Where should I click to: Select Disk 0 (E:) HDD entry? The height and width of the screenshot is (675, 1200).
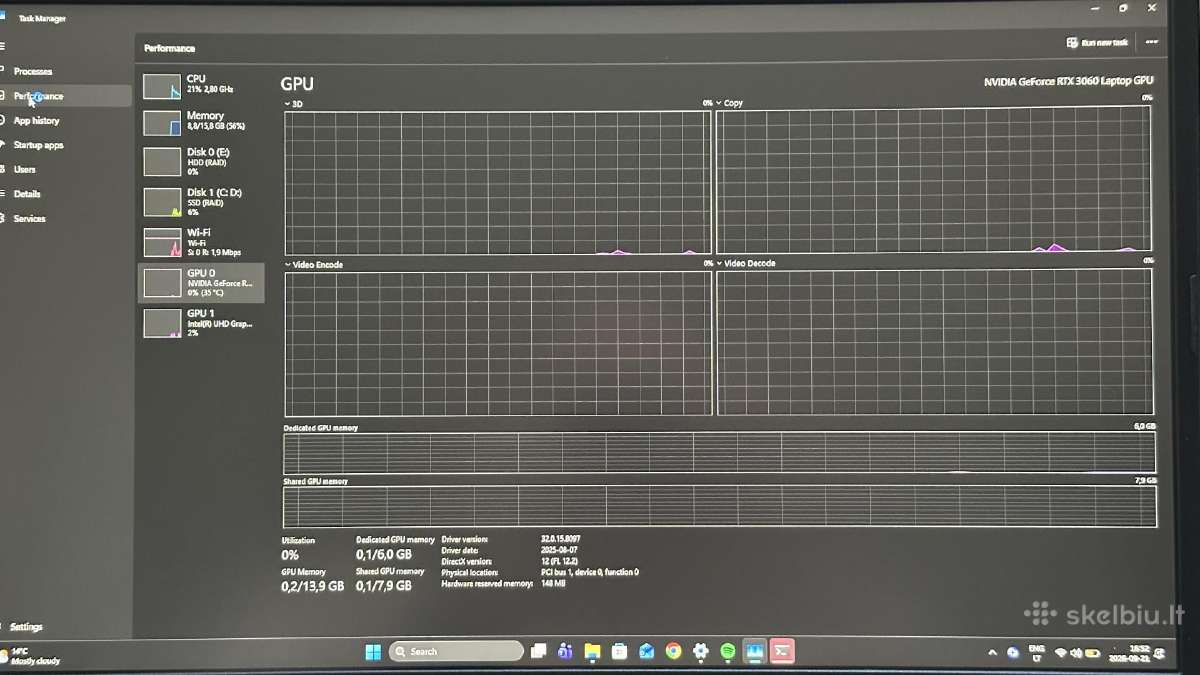click(x=201, y=161)
